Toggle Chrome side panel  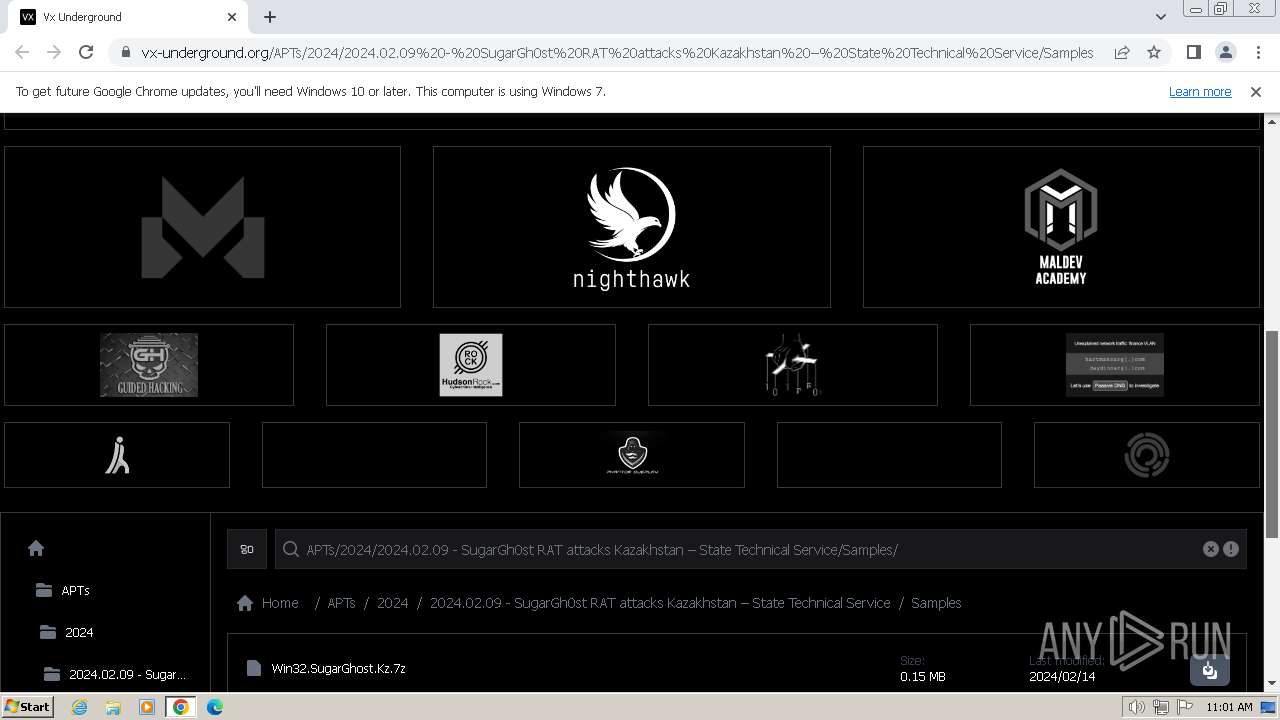[1193, 52]
